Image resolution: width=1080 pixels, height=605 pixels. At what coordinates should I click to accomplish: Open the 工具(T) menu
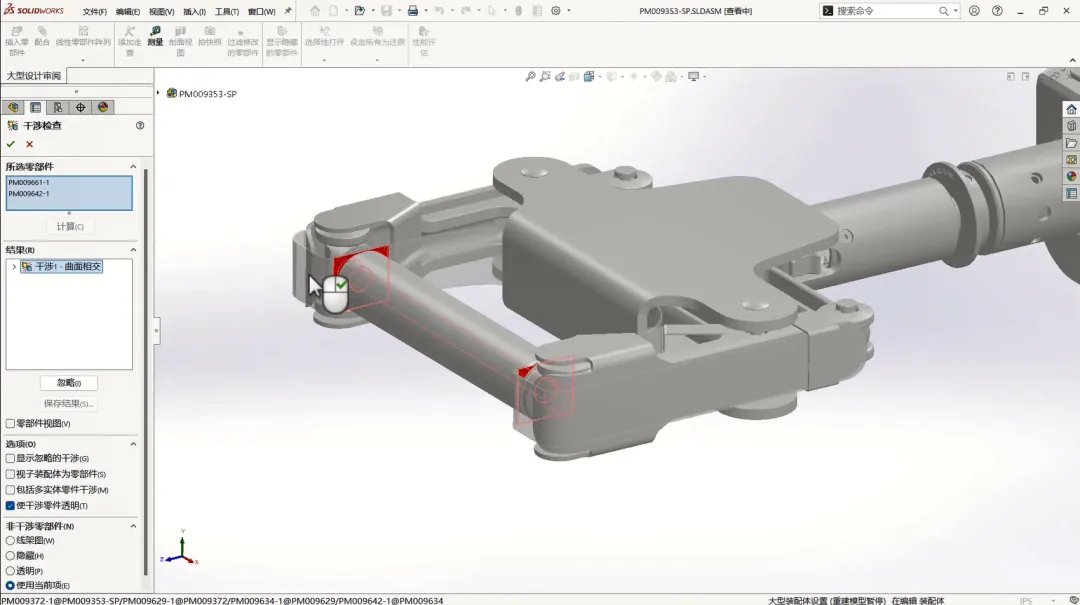[227, 12]
